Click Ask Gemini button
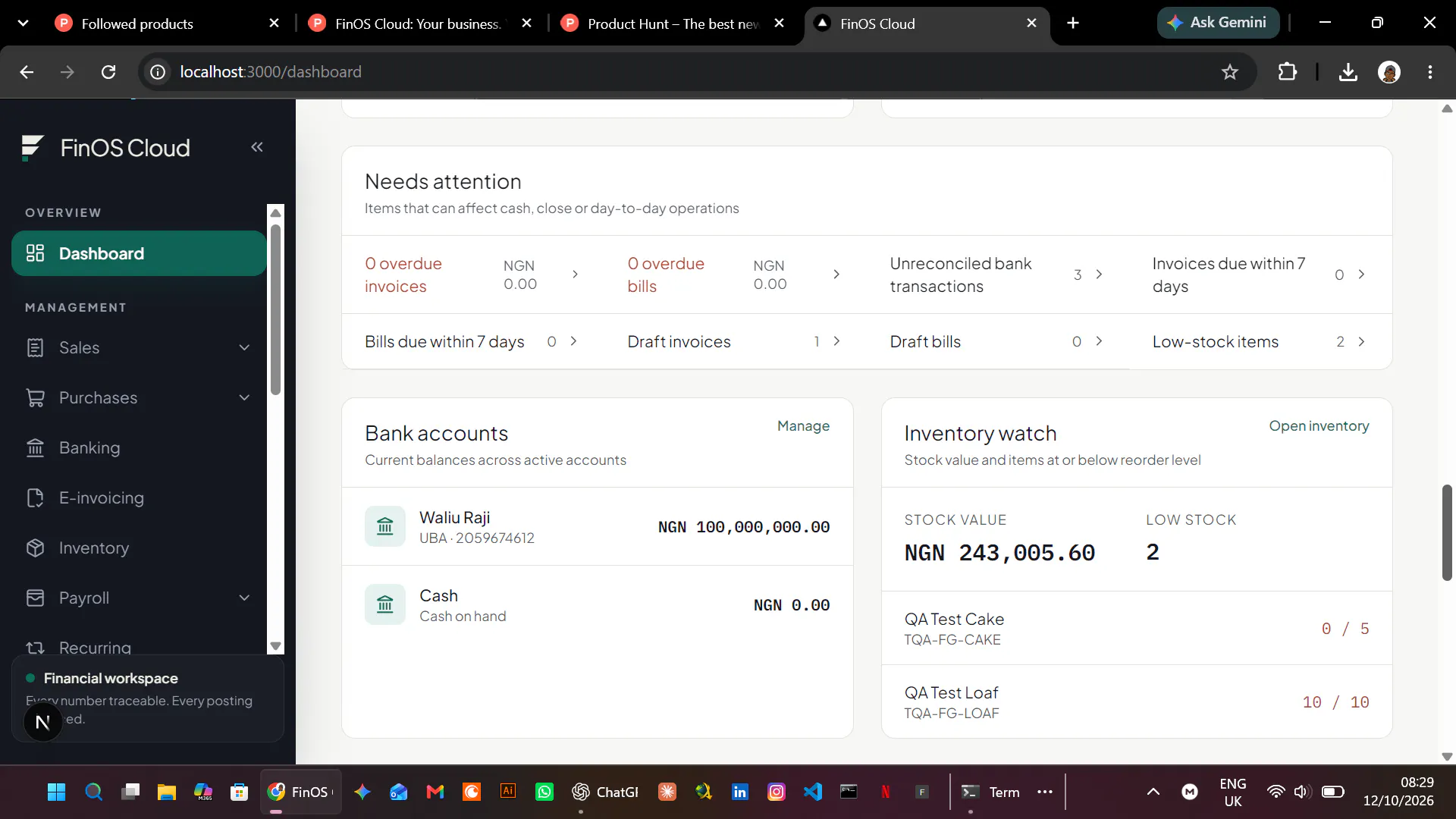Screen dimensions: 1456x819 (x=1218, y=23)
